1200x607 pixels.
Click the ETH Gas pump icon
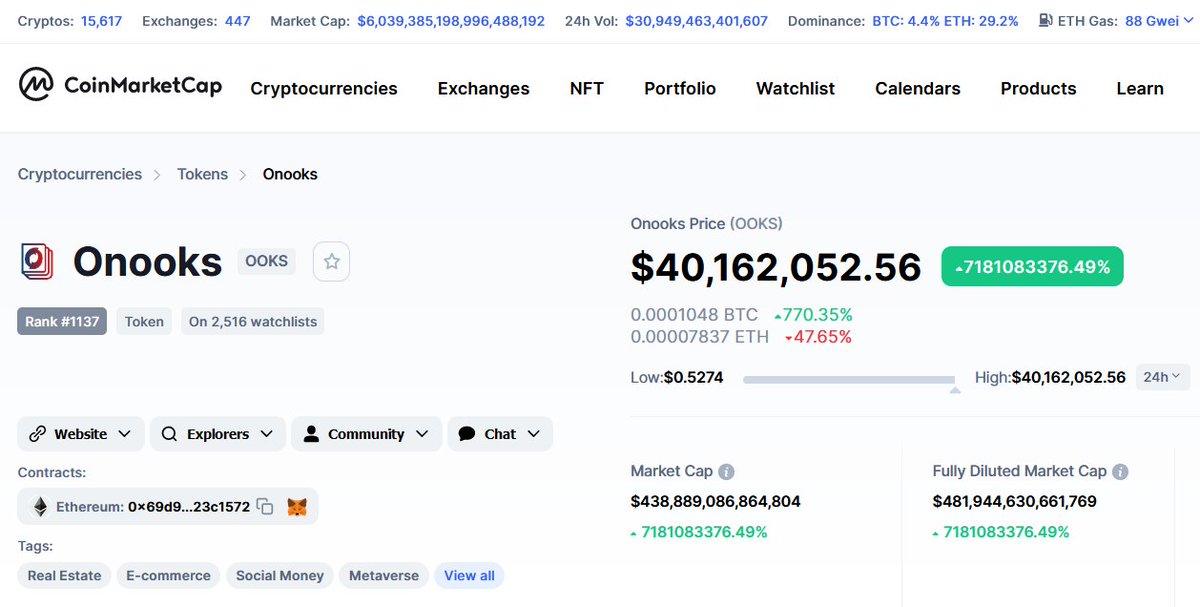click(1045, 20)
